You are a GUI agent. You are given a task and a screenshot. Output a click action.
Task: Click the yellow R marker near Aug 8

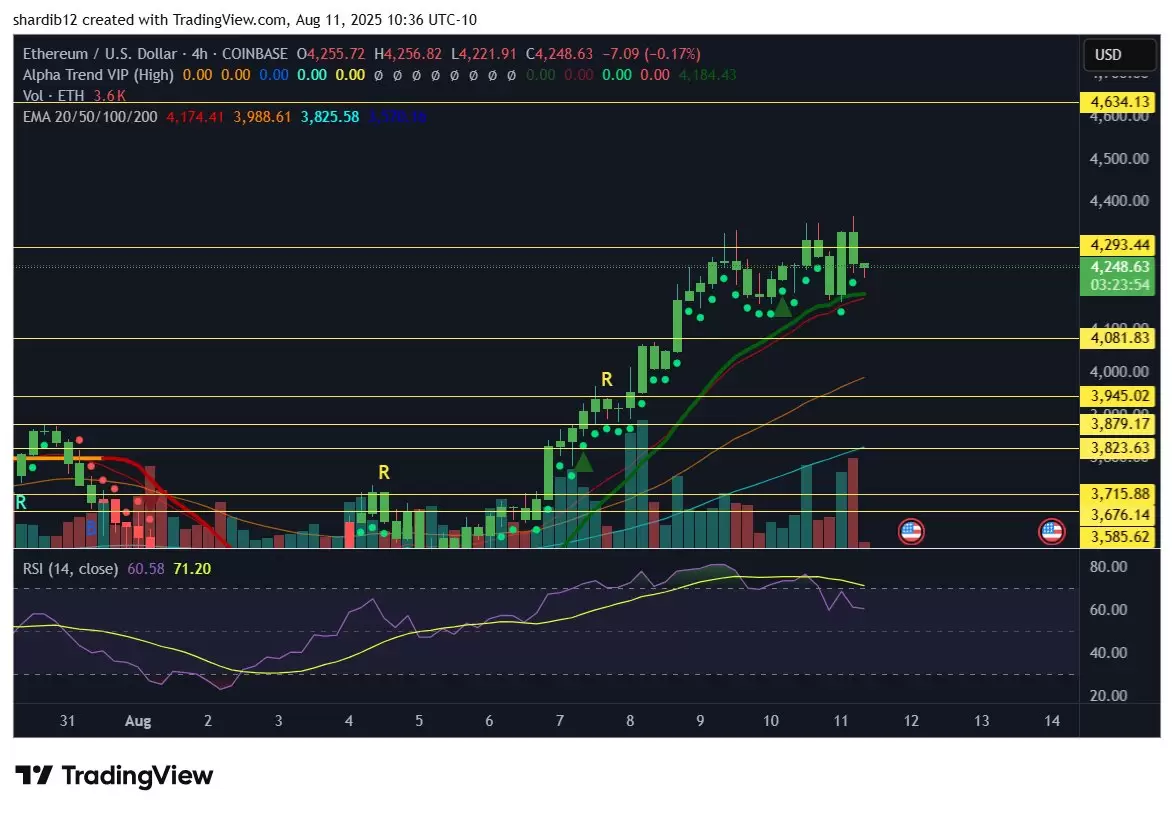(x=606, y=379)
